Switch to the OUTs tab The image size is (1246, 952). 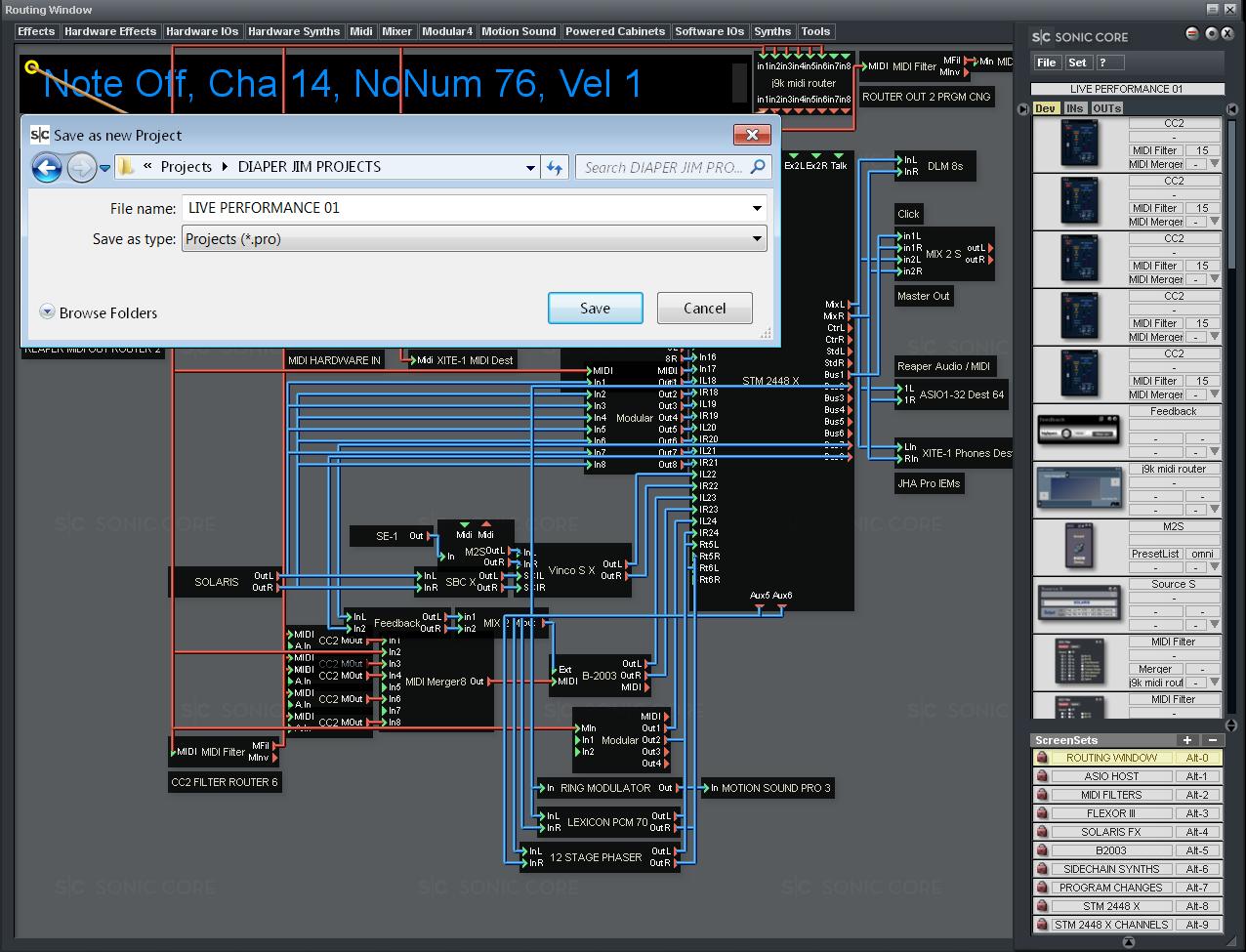pos(1106,108)
